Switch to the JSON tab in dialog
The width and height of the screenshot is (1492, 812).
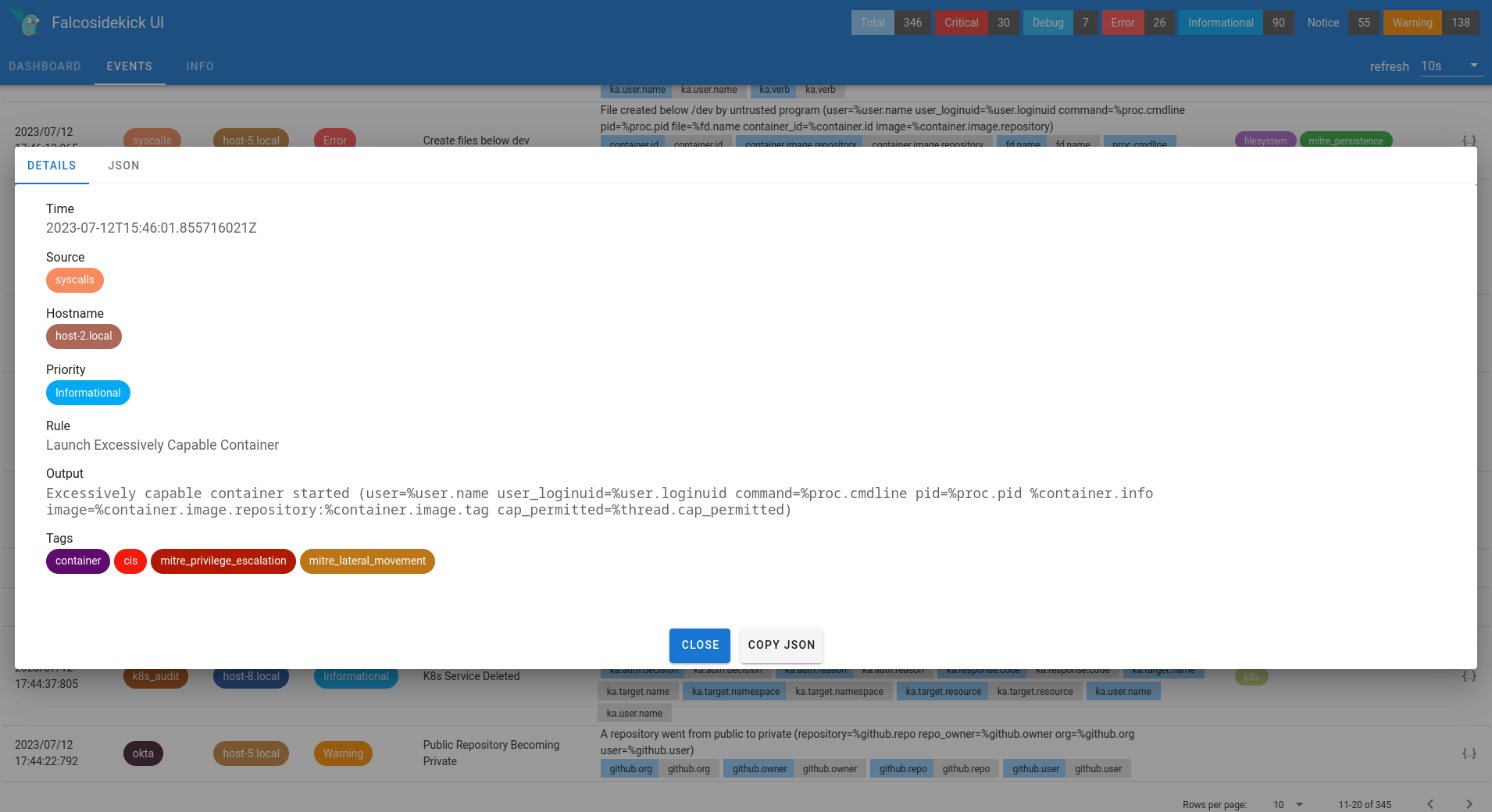point(123,166)
